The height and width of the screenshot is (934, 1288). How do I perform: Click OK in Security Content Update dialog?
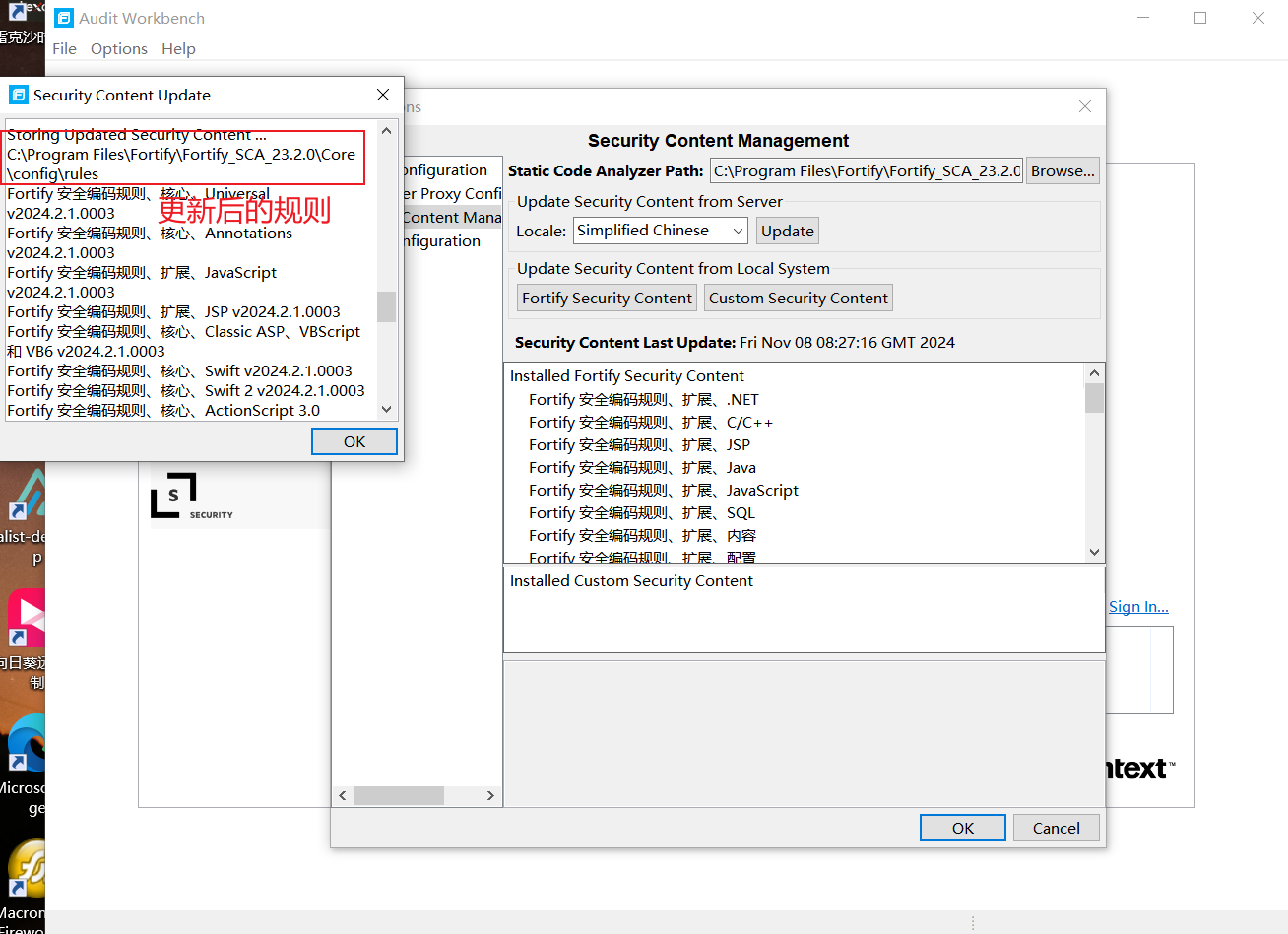354,441
